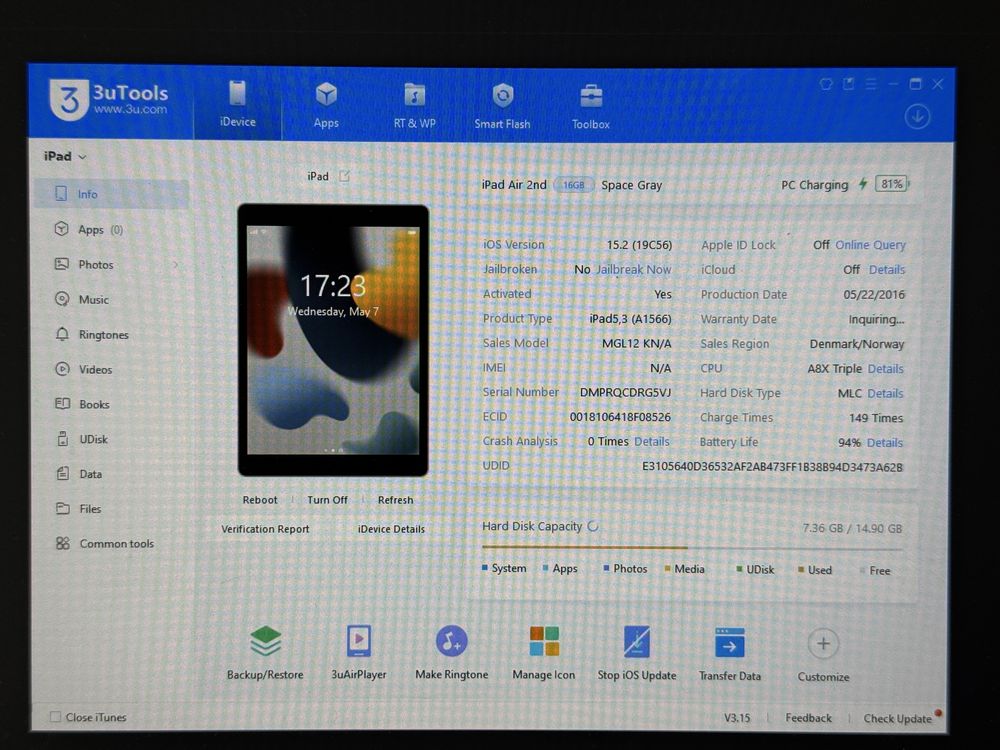Open the skin theme icon in title bar
This screenshot has width=1000, height=750.
coord(826,84)
